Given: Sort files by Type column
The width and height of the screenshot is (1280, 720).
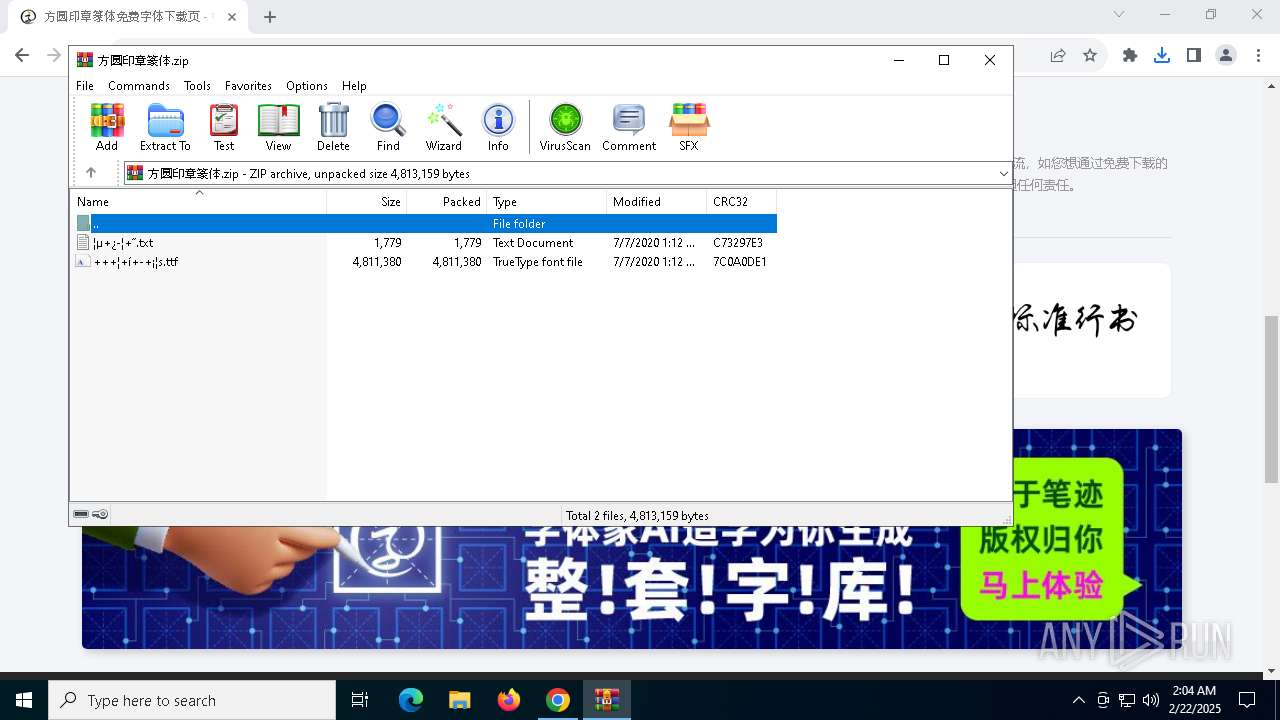Looking at the screenshot, I should point(547,201).
